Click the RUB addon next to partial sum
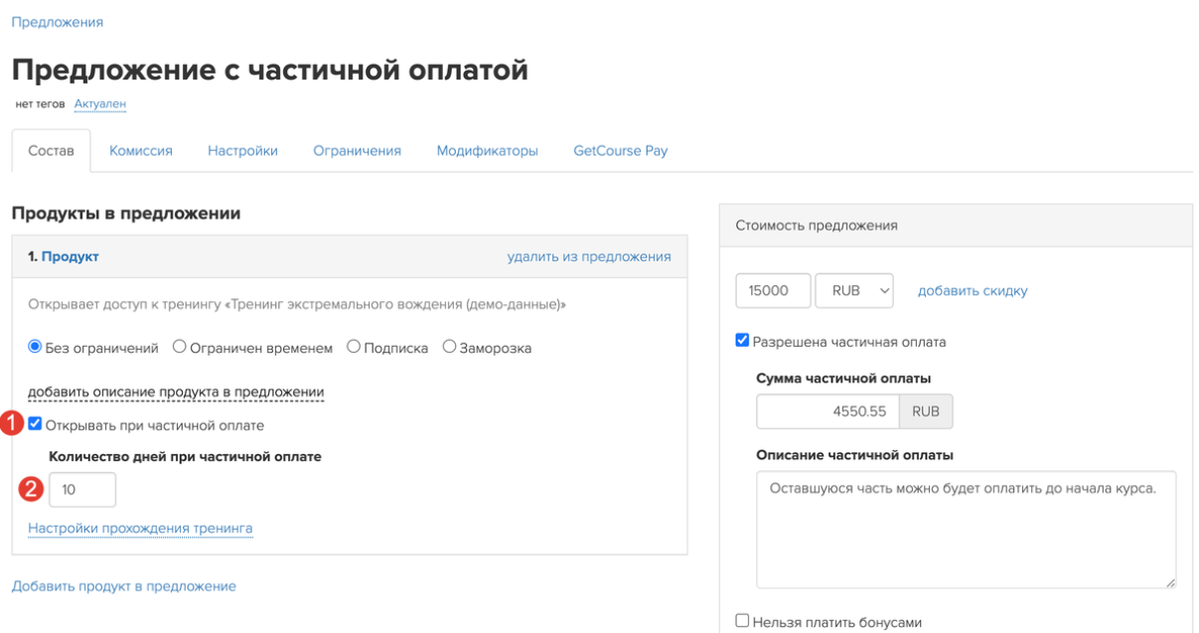 [x=926, y=411]
